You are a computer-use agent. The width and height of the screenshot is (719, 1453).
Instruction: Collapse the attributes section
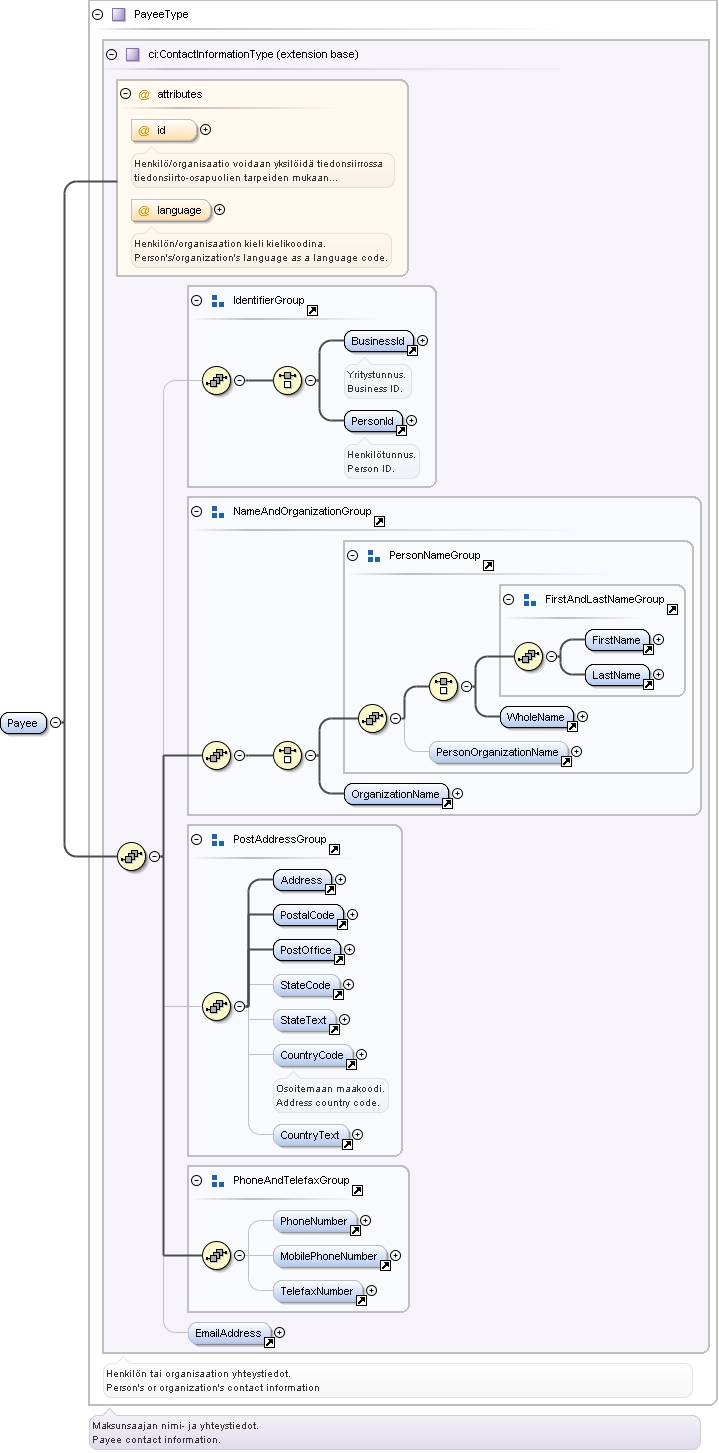[x=125, y=94]
